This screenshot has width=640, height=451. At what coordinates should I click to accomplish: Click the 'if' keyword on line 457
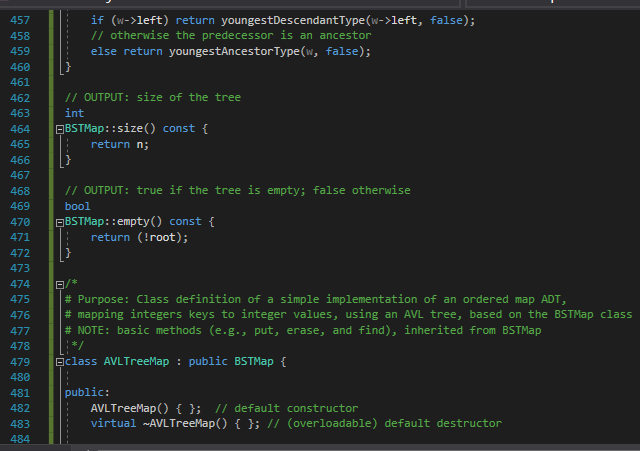tap(97, 20)
